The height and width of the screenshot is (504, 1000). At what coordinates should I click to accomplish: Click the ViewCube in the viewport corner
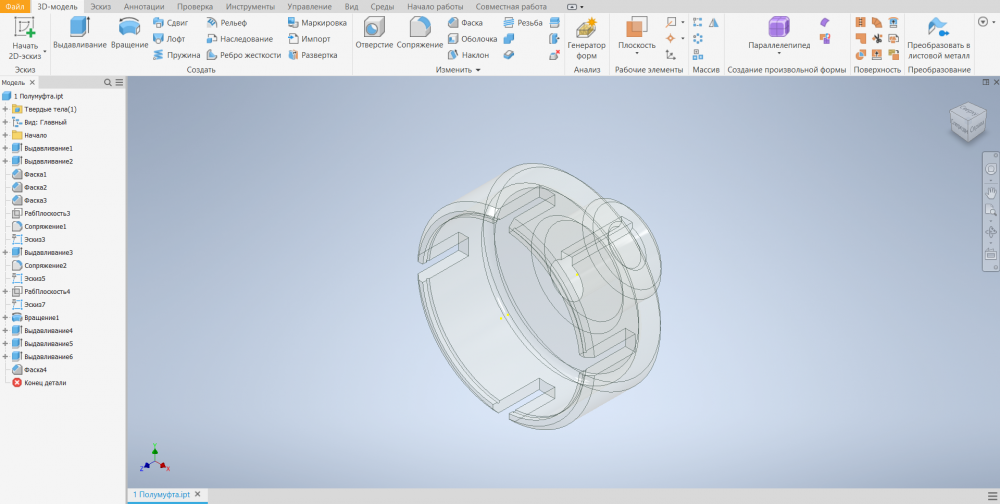(966, 122)
